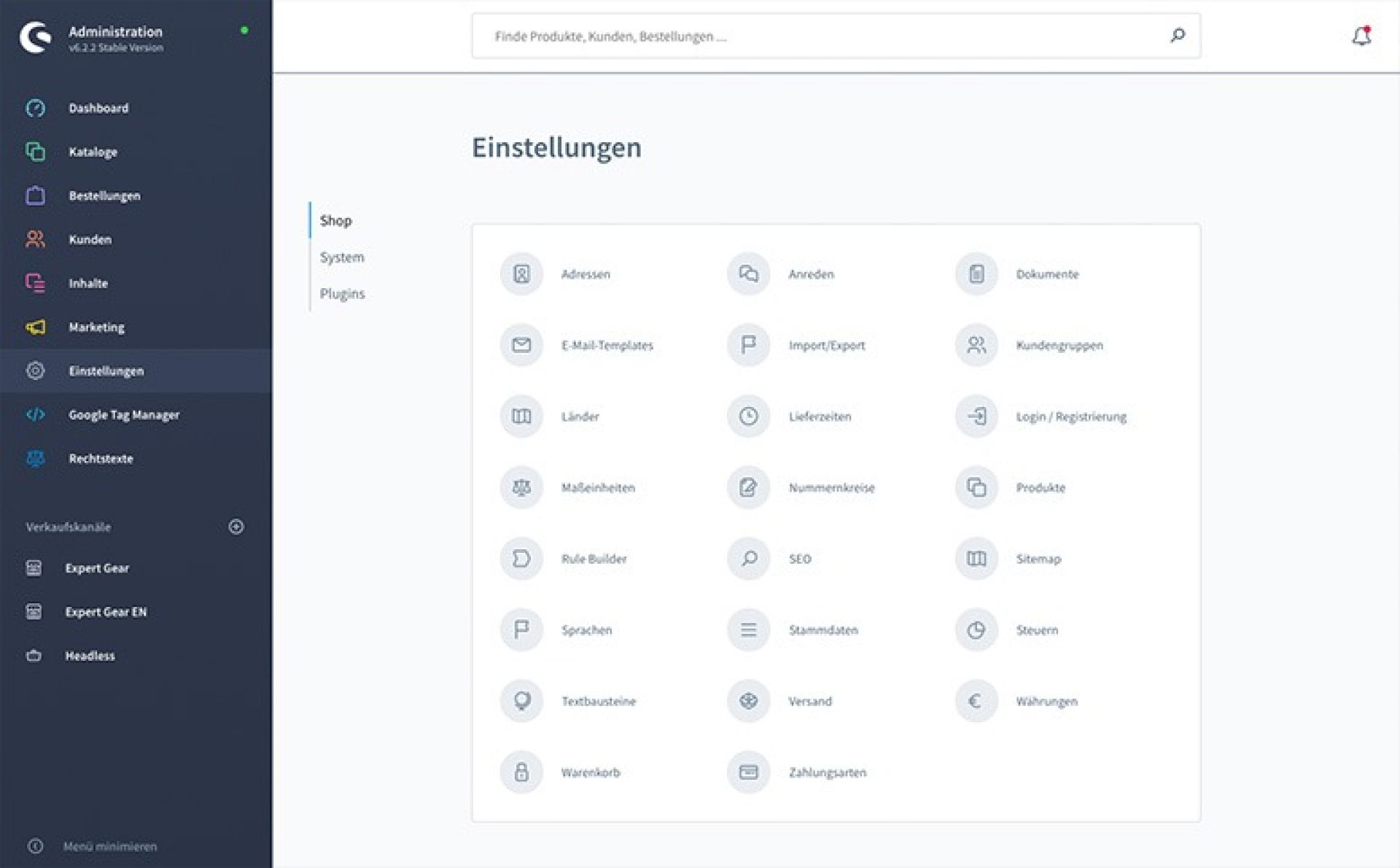The height and width of the screenshot is (868, 1400).
Task: Open the Expert Gear EN sales channel
Action: (x=106, y=612)
